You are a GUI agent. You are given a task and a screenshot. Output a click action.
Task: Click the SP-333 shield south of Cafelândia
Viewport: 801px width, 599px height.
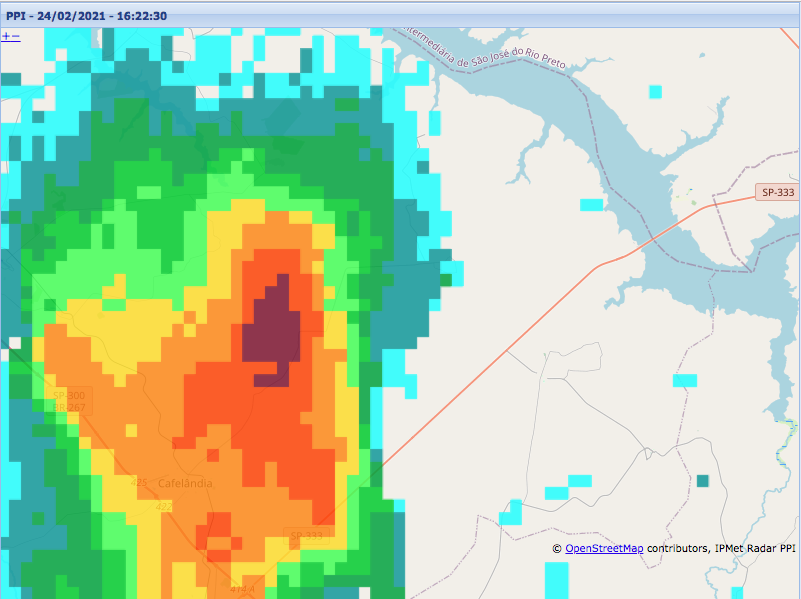point(309,536)
